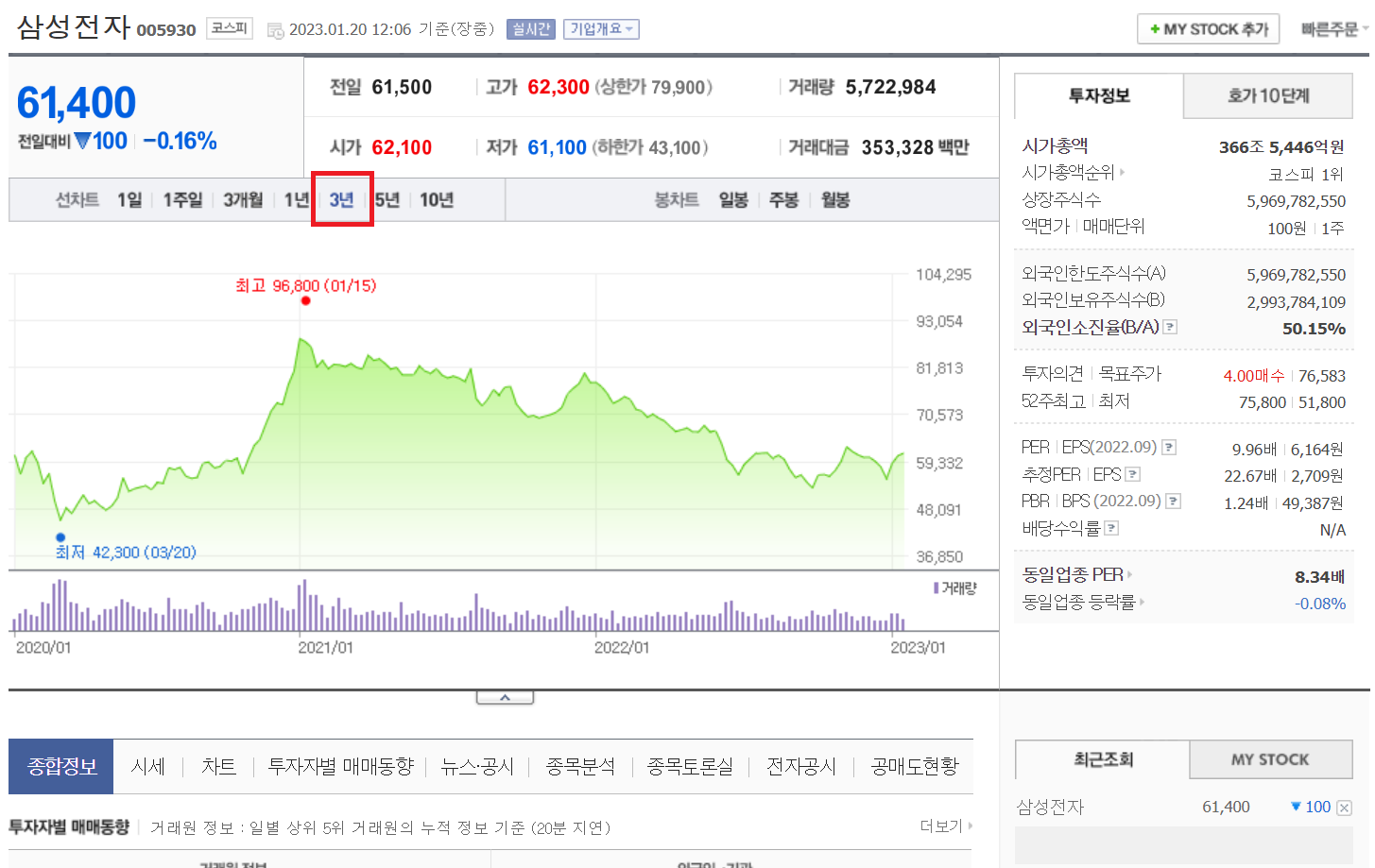Click foreign ownership value 50.15%
Viewport: 1375px width, 868px height.
coord(1314,329)
